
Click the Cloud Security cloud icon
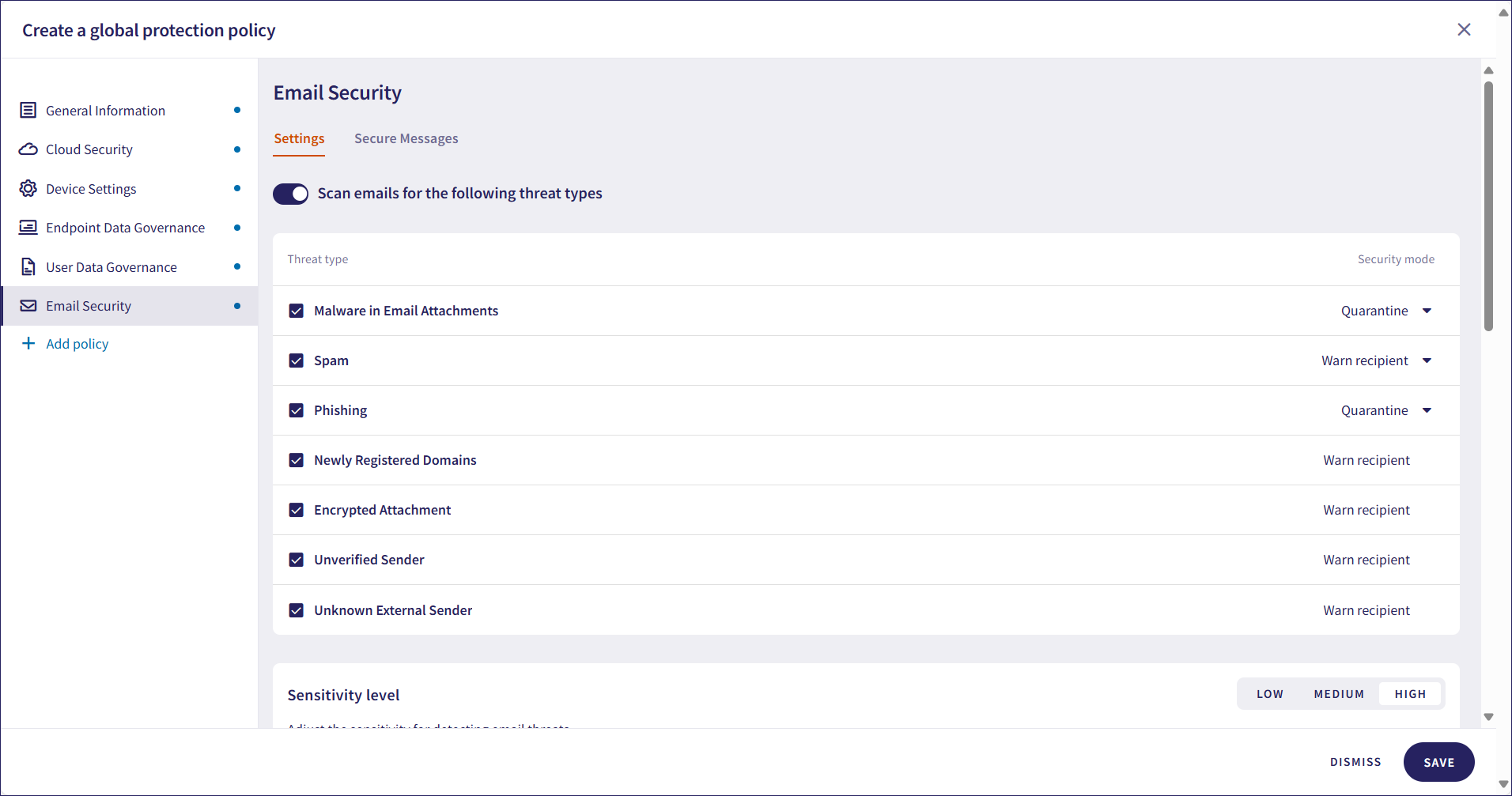[x=28, y=149]
